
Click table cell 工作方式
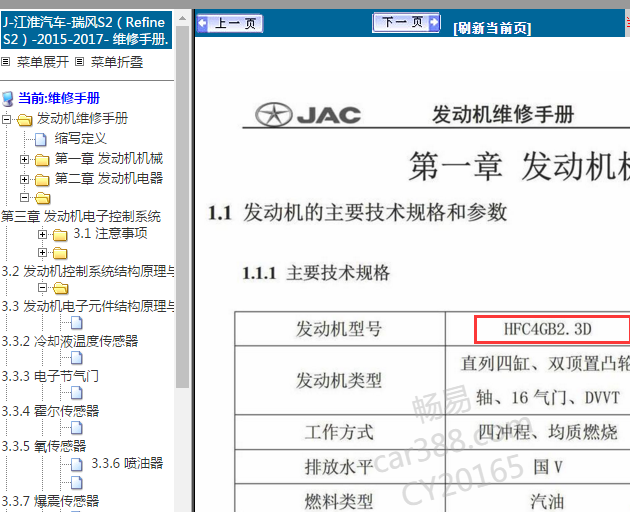[x=340, y=432]
